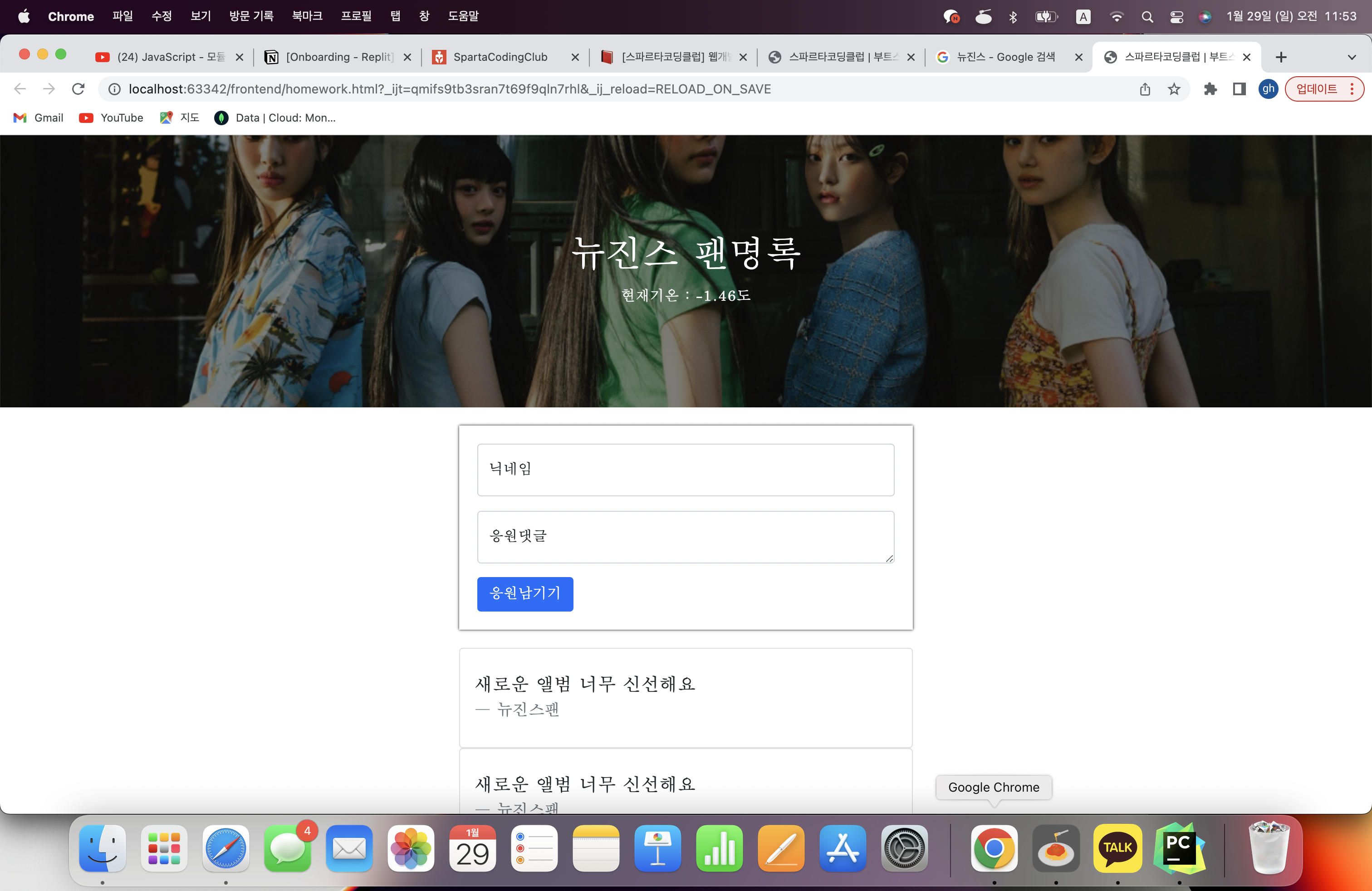
Task: Open the Chrome extensions puzzle icon
Action: tap(1210, 89)
